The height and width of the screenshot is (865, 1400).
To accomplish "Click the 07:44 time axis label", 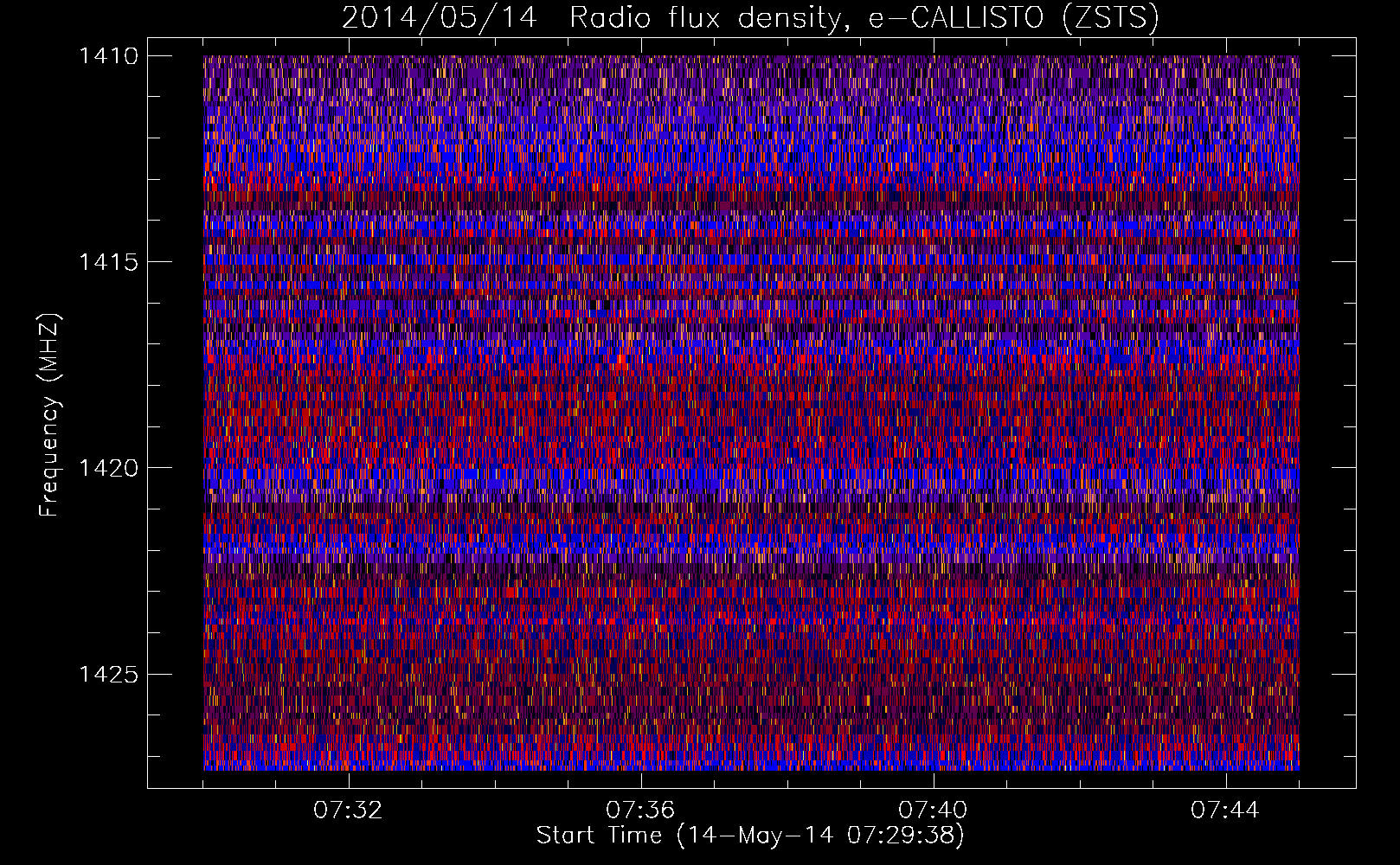I will pyautogui.click(x=1225, y=811).
